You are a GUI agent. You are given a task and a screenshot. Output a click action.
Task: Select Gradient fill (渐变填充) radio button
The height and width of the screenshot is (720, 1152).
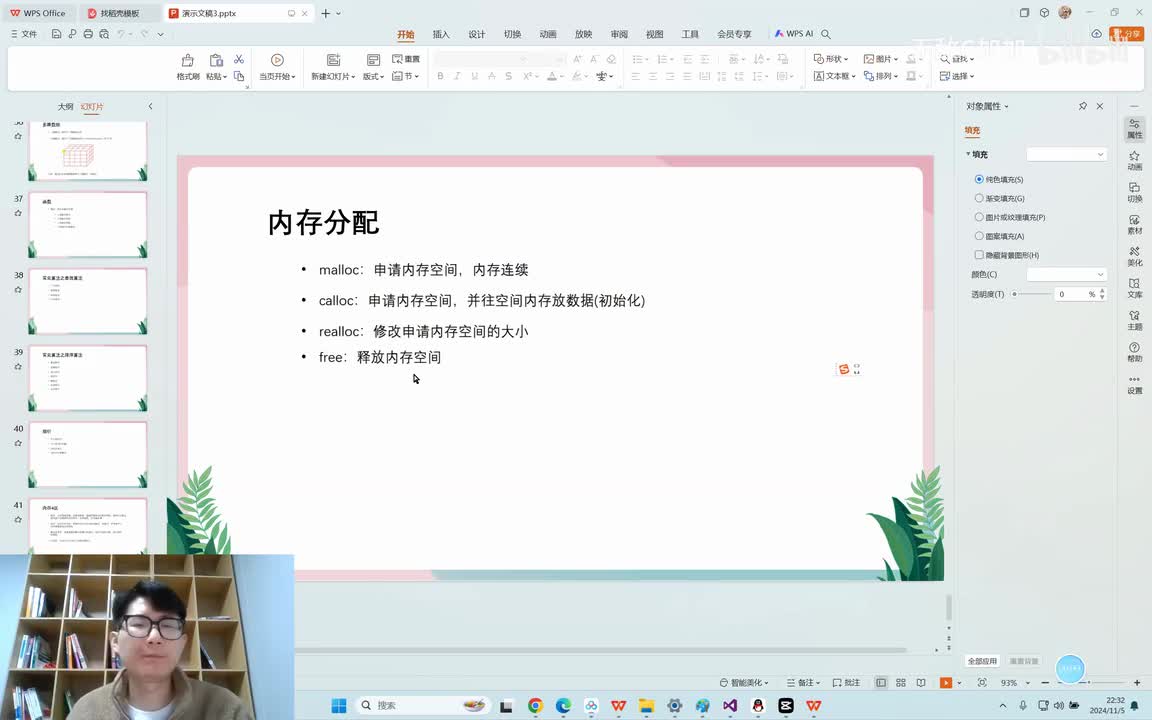tap(979, 198)
